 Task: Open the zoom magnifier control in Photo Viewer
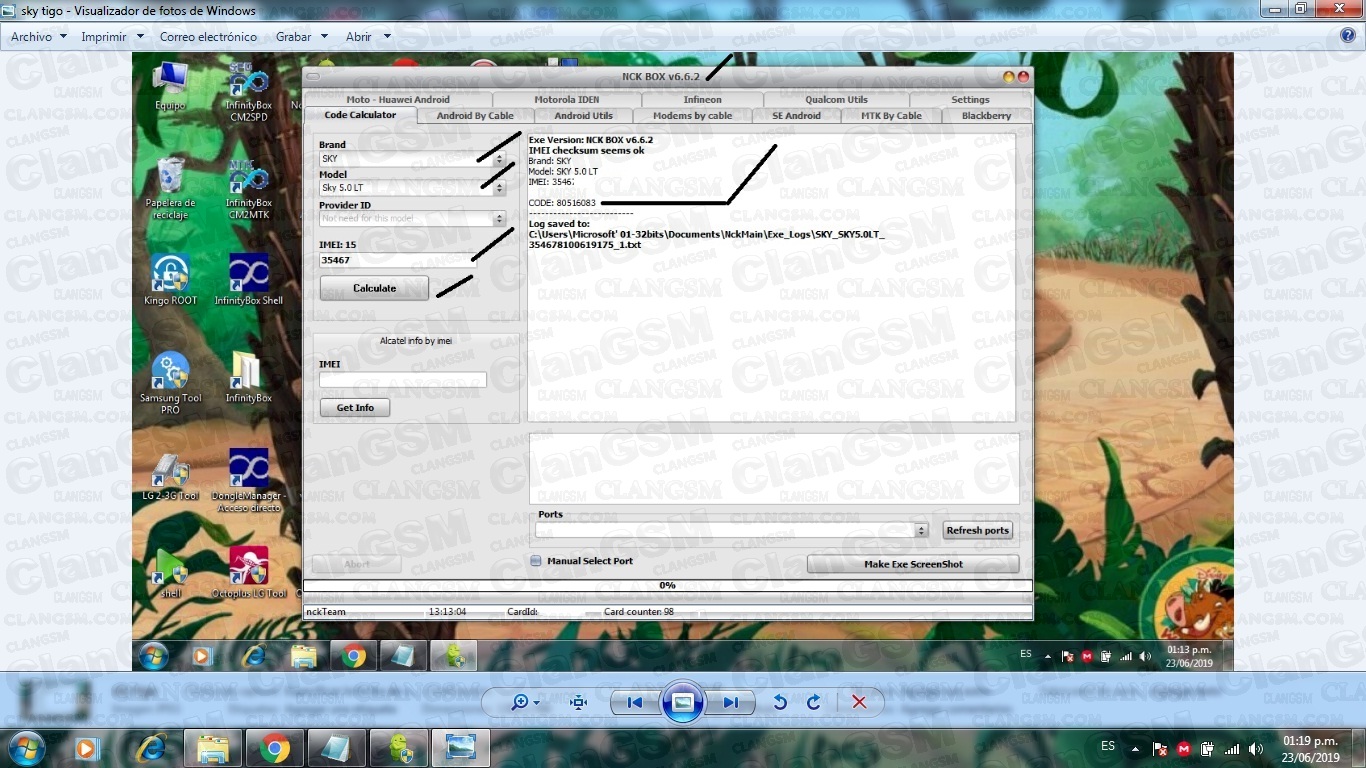coord(525,702)
